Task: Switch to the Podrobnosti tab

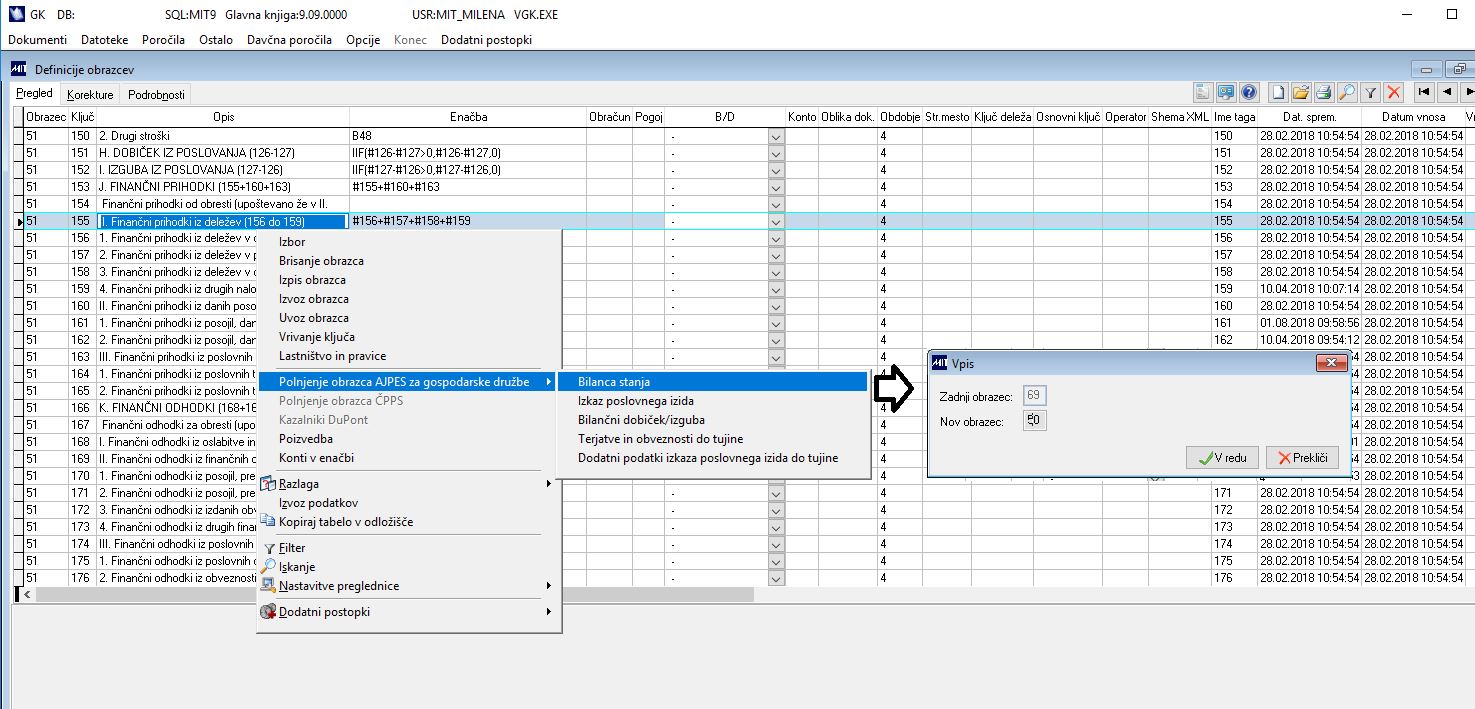Action: 156,95
